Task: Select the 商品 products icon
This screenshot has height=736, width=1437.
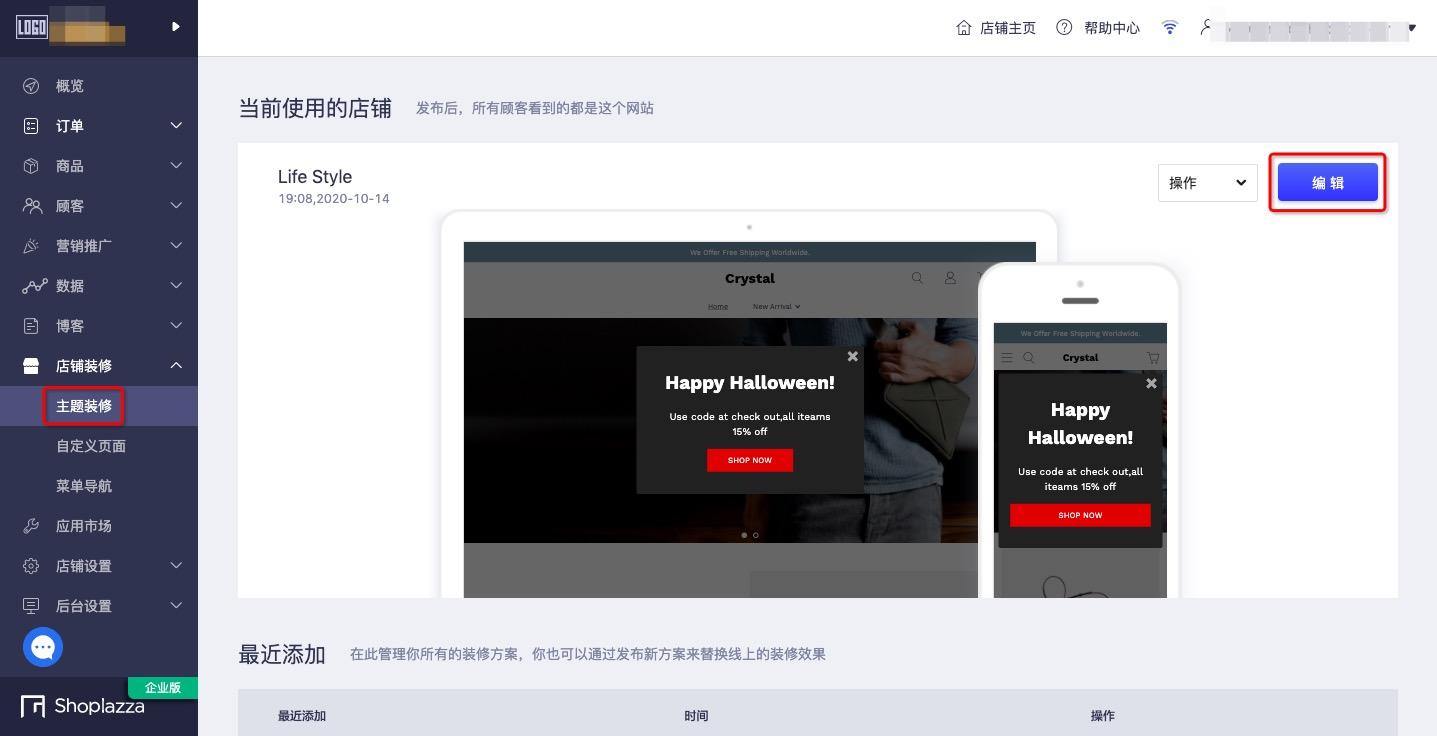Action: (x=32, y=166)
